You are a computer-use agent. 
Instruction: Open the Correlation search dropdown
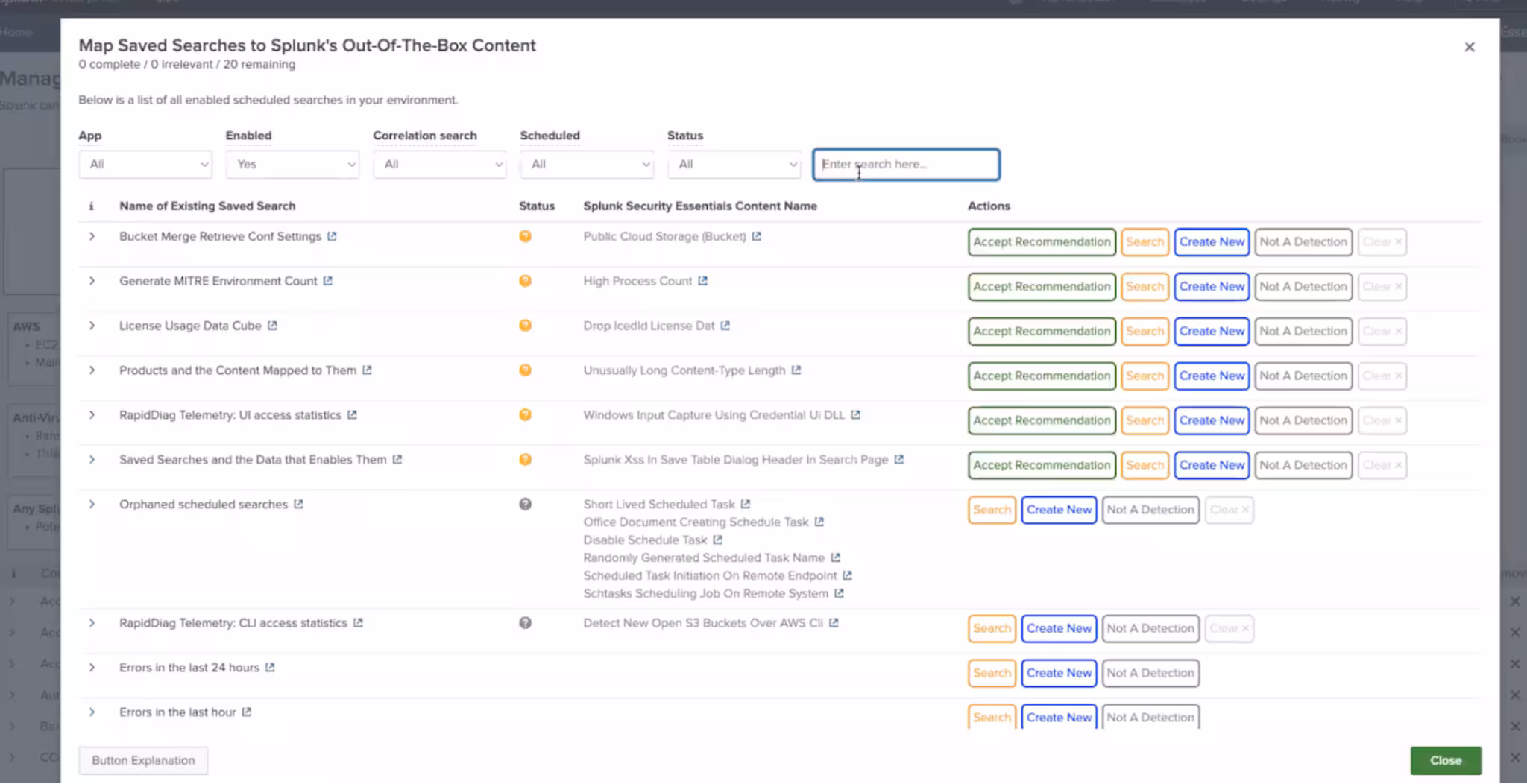tap(439, 165)
